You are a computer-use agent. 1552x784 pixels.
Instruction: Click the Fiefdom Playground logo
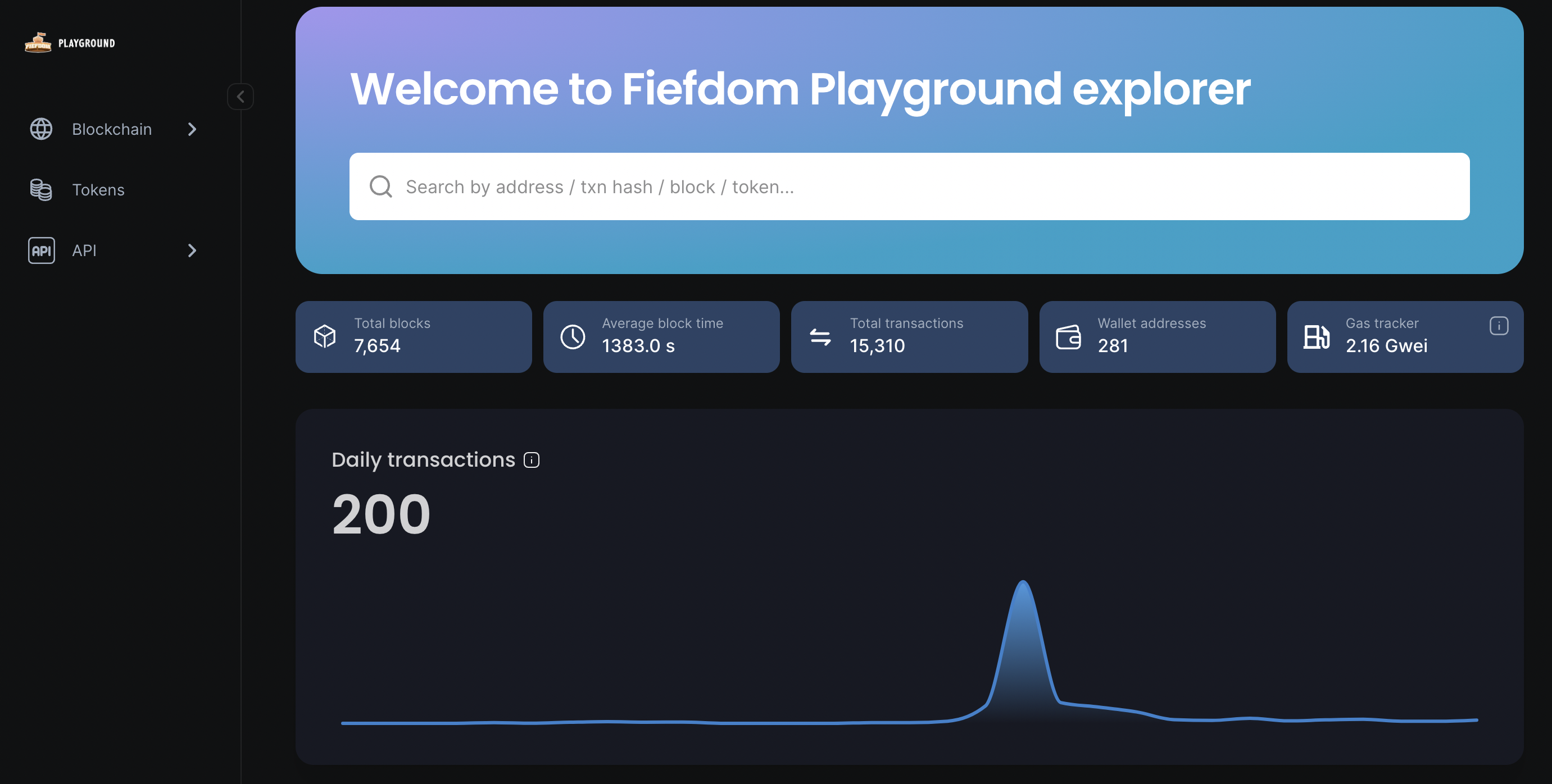point(69,43)
